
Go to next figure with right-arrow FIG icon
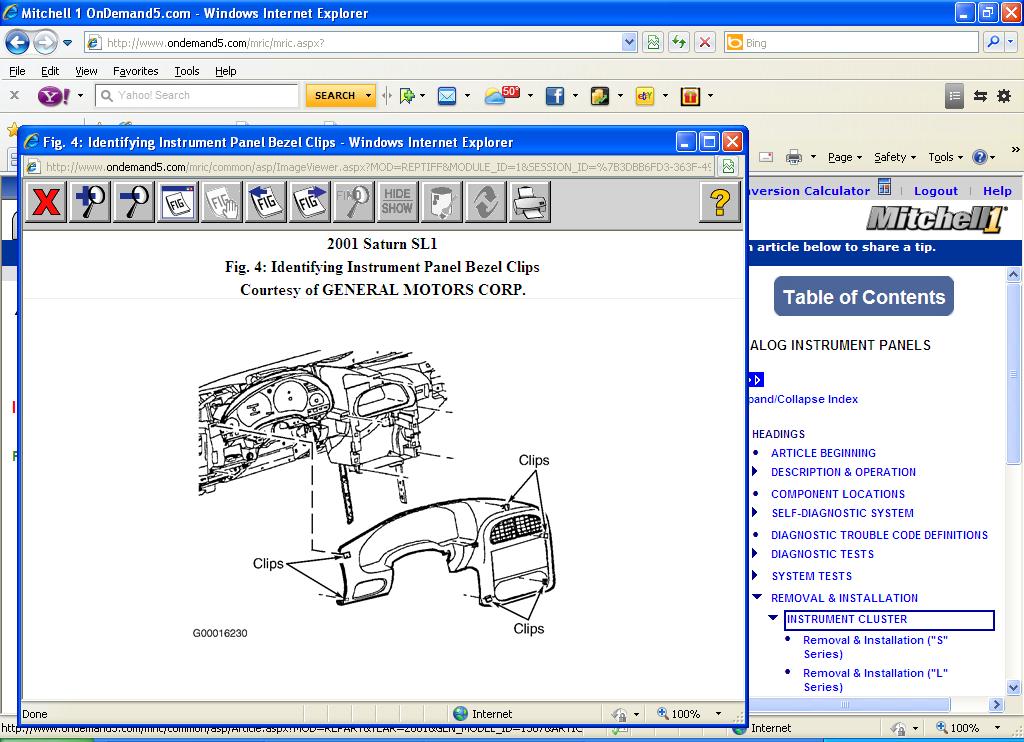pos(310,202)
